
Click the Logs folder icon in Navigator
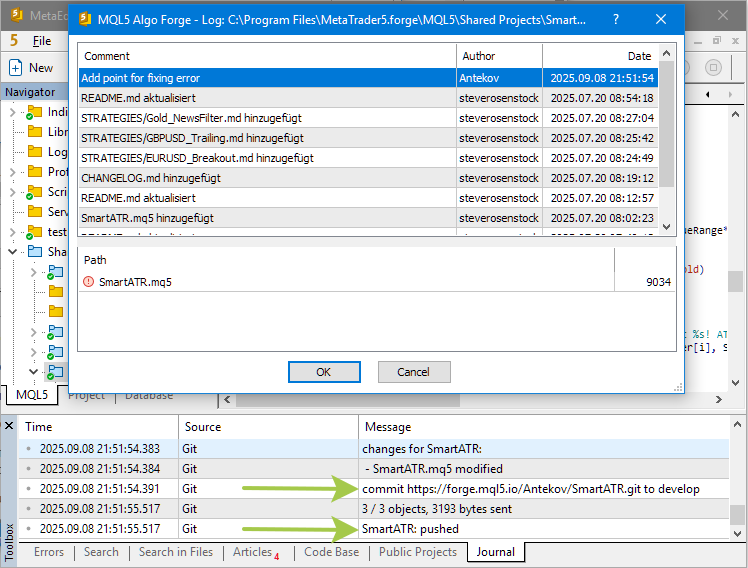tap(35, 151)
